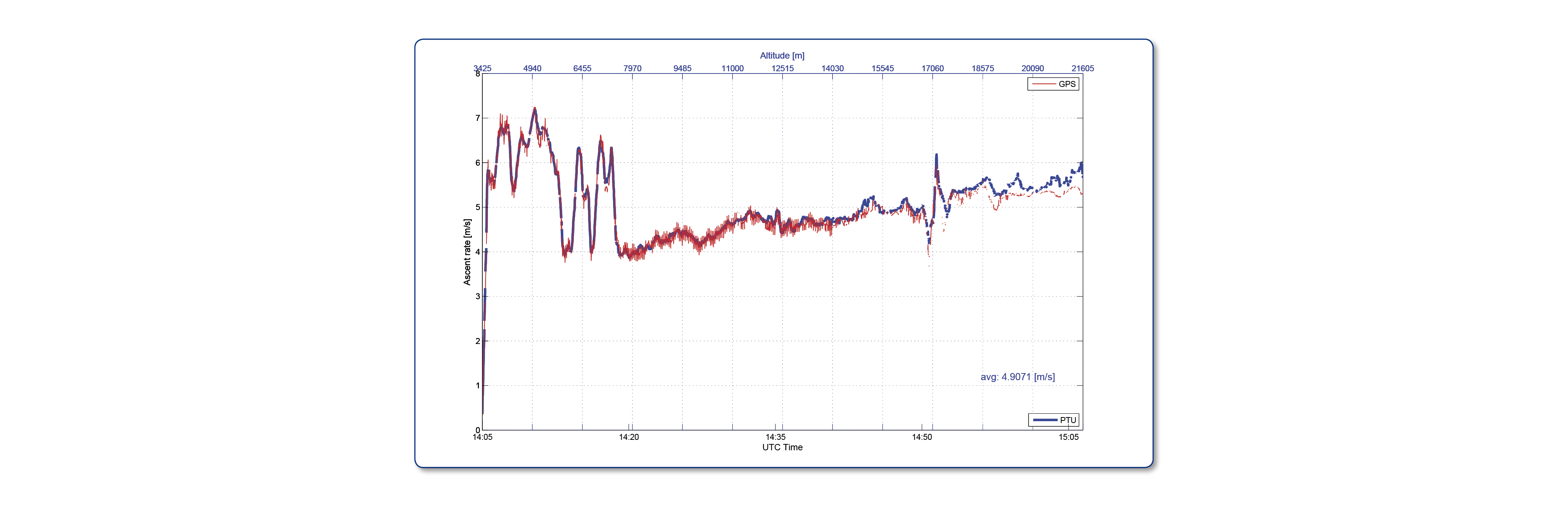Click the 11000 altitude tick label
The image size is (1568, 507).
pyautogui.click(x=732, y=68)
